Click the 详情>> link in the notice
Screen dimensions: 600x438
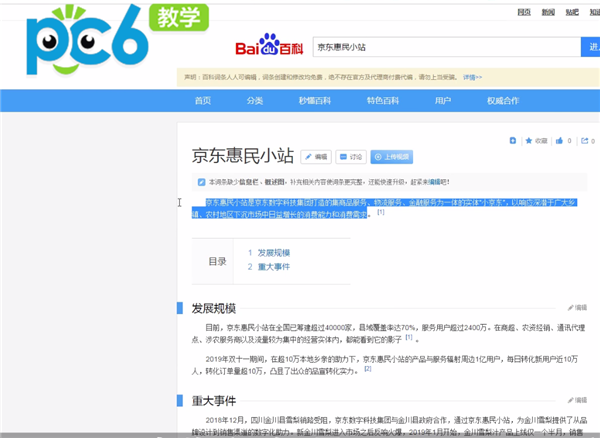(472, 77)
